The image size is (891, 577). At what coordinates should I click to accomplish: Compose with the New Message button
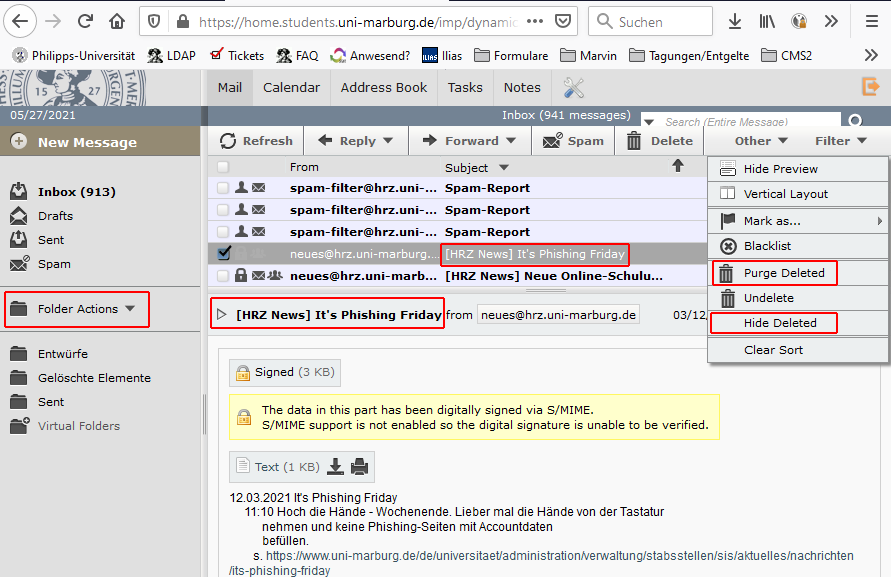coord(100,142)
